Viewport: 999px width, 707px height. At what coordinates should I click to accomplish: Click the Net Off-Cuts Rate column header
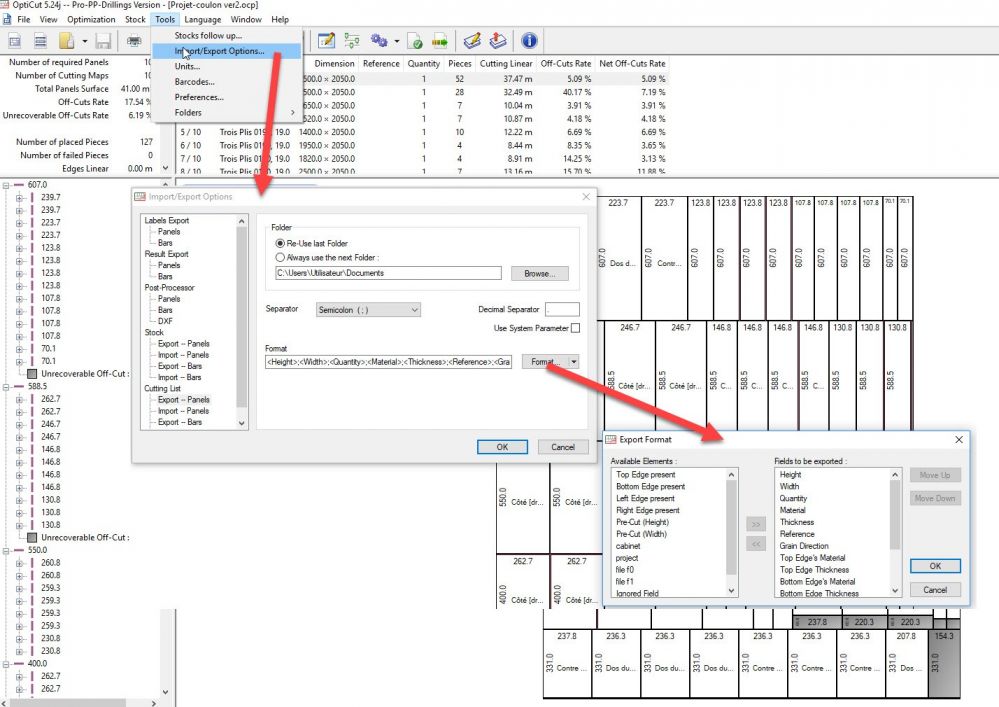632,64
